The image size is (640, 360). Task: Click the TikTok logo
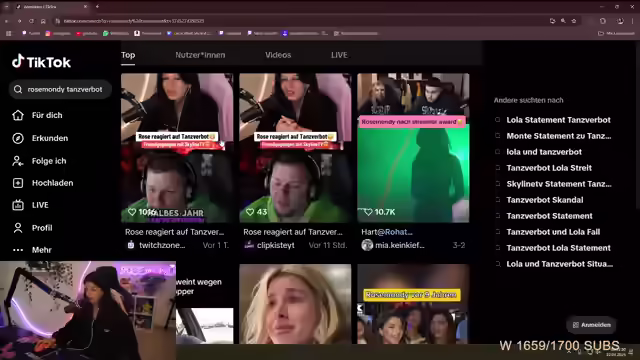coord(41,62)
